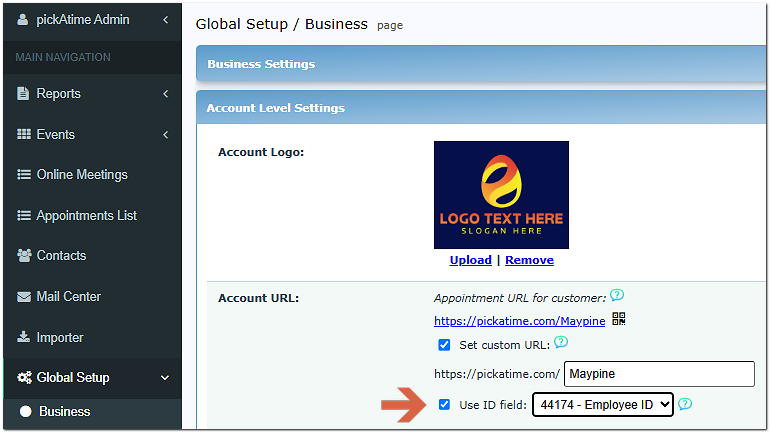Collapse the pickAtime Admin chevron

(165, 20)
